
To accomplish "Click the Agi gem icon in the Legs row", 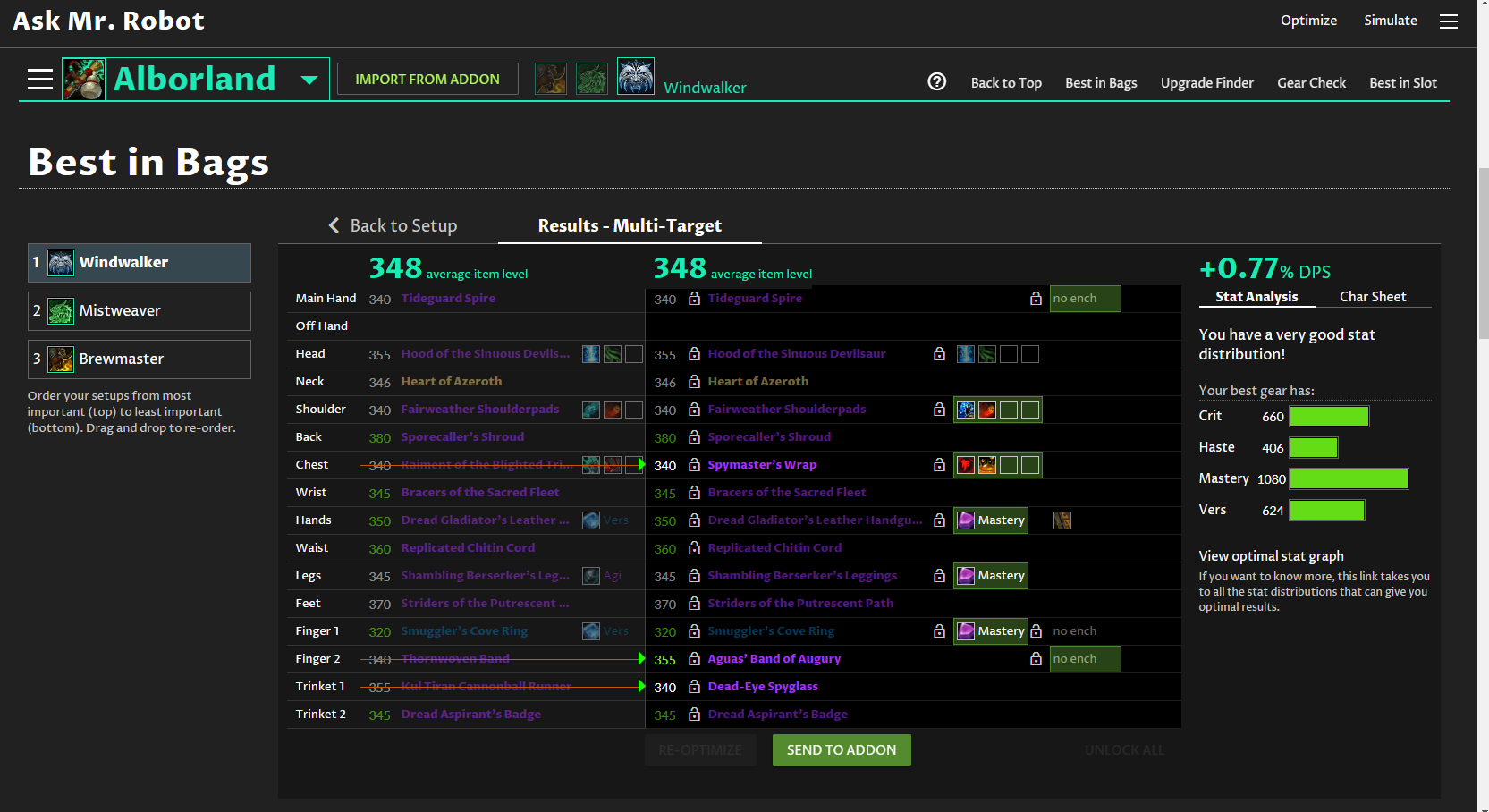I will pyautogui.click(x=591, y=576).
